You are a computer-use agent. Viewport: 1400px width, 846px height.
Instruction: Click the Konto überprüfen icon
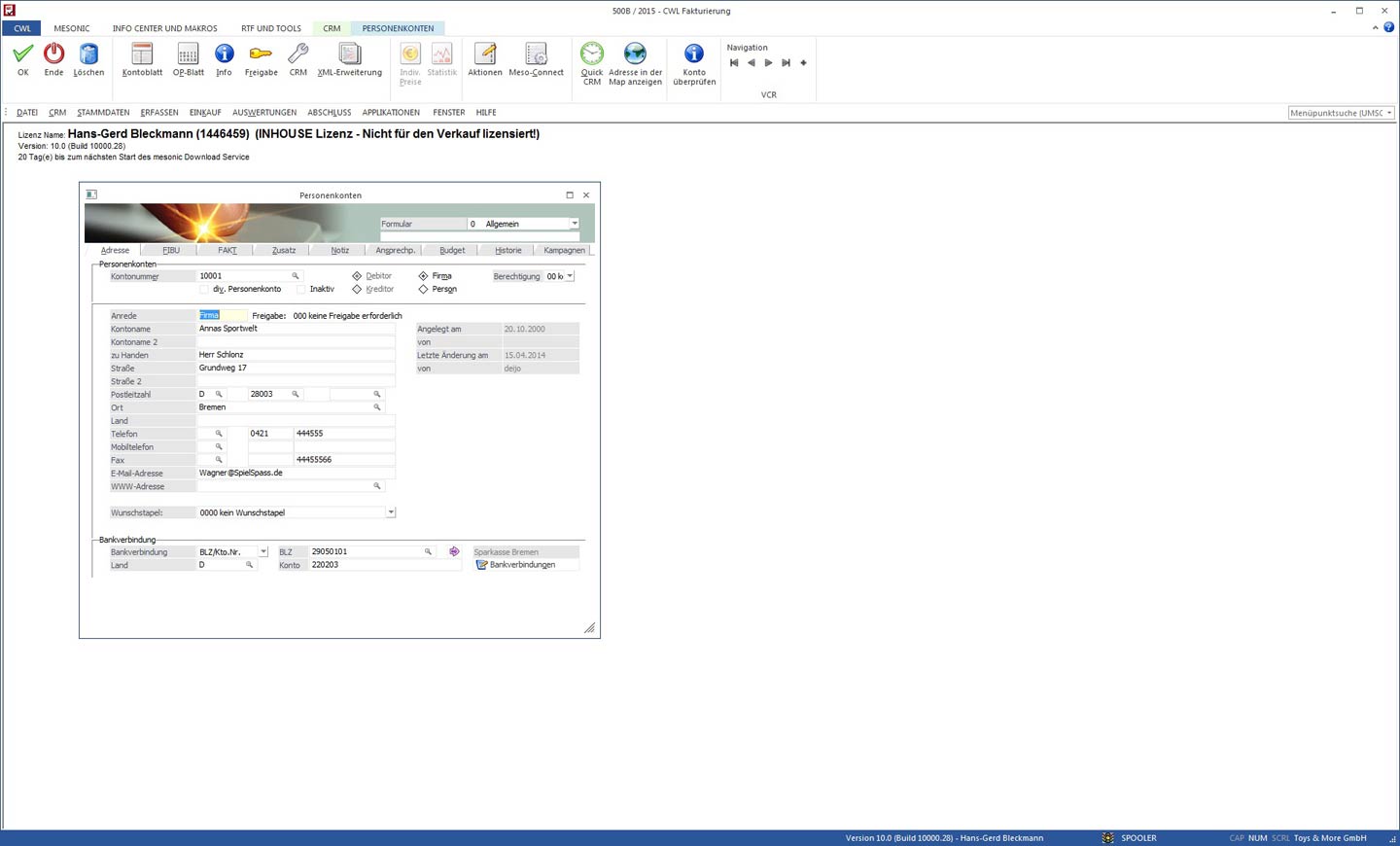(x=694, y=53)
